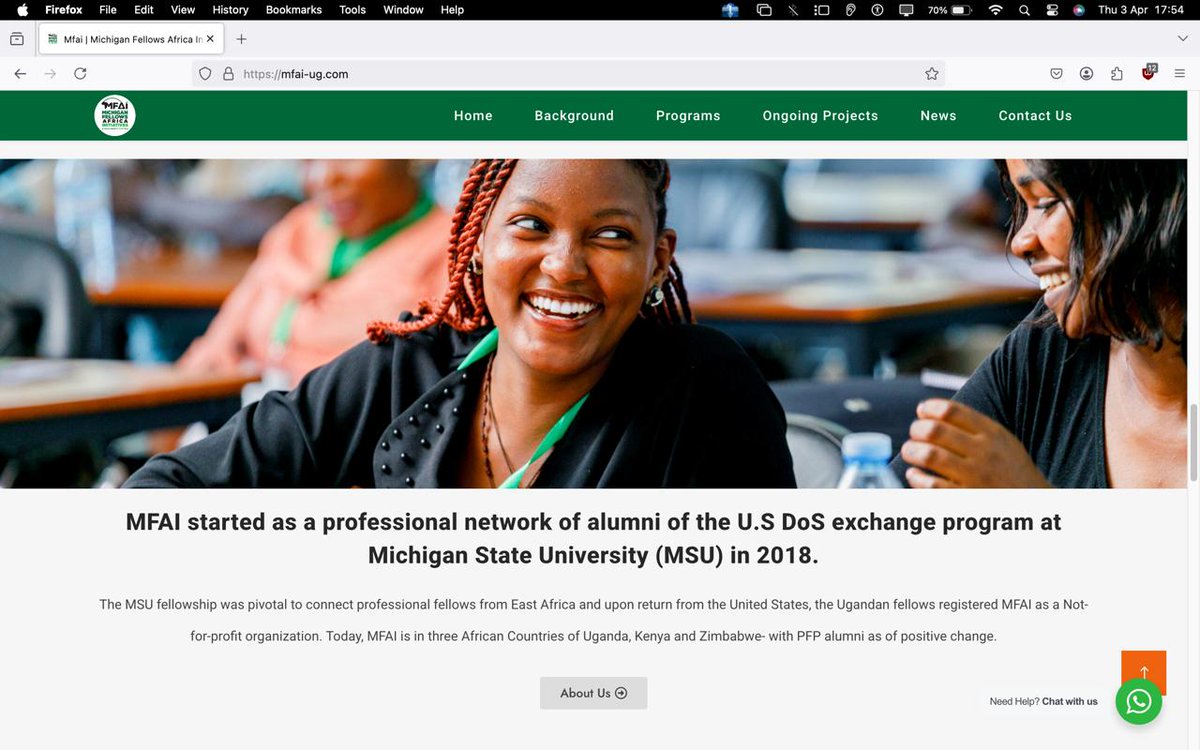Open the Edit menu
Screen dimensions: 1200x750
coord(144,10)
